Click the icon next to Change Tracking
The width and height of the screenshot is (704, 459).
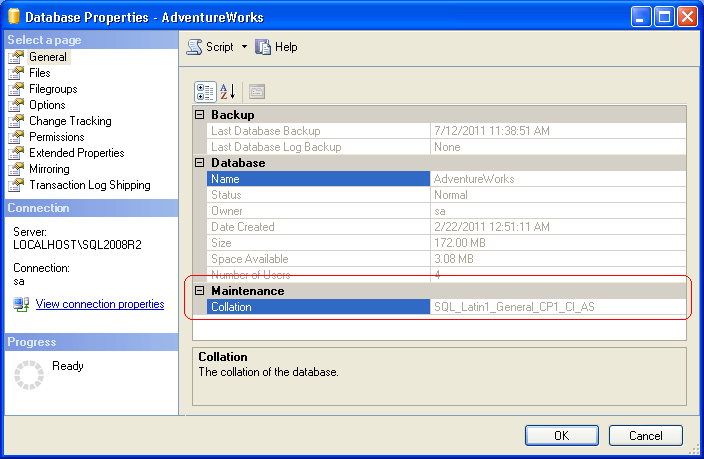[x=16, y=121]
